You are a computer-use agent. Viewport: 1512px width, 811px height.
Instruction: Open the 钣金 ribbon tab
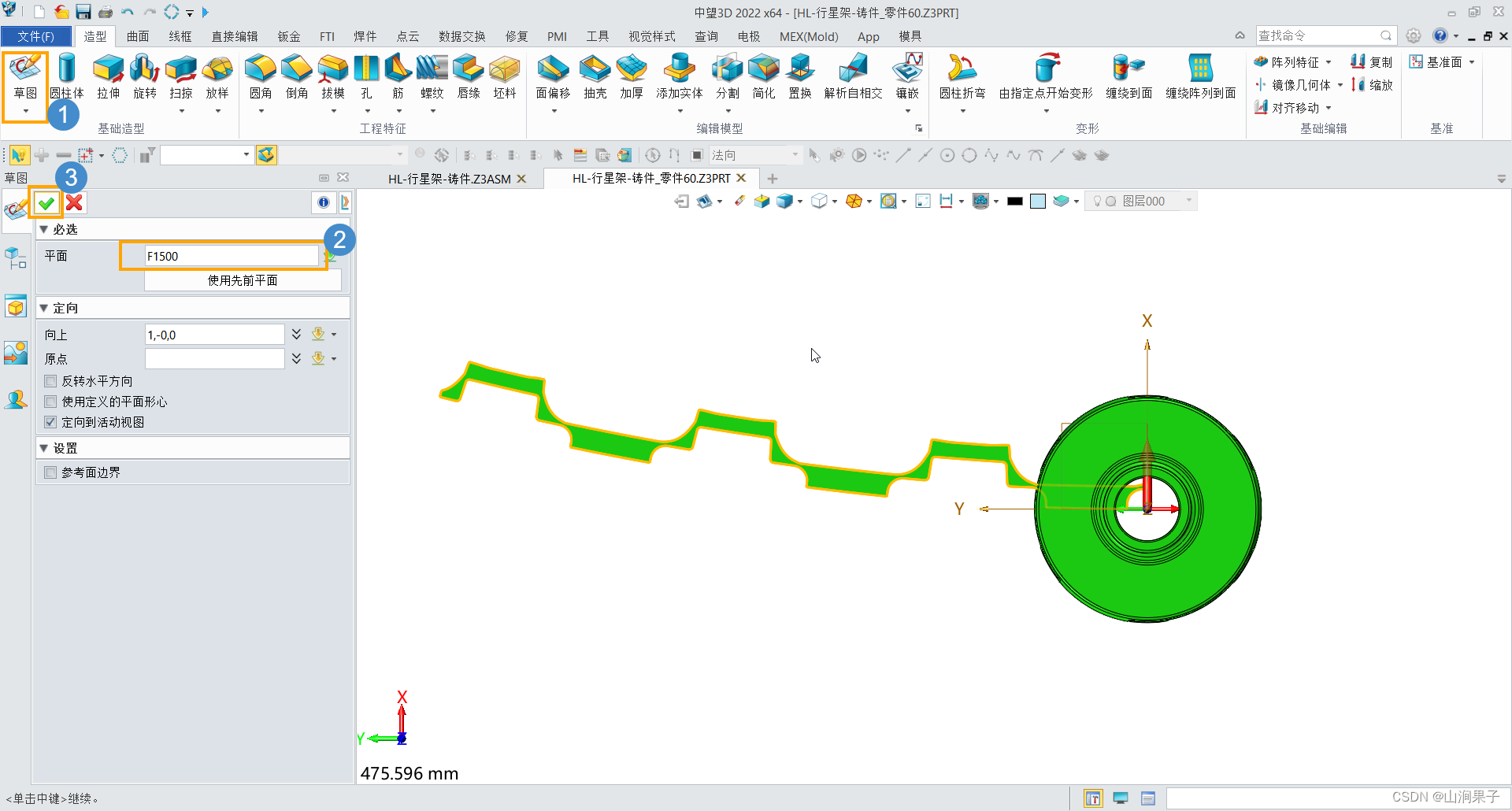(289, 36)
